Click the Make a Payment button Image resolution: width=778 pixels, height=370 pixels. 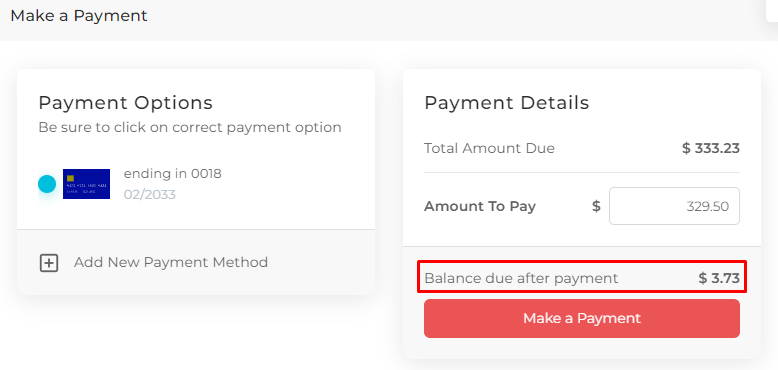(x=582, y=318)
